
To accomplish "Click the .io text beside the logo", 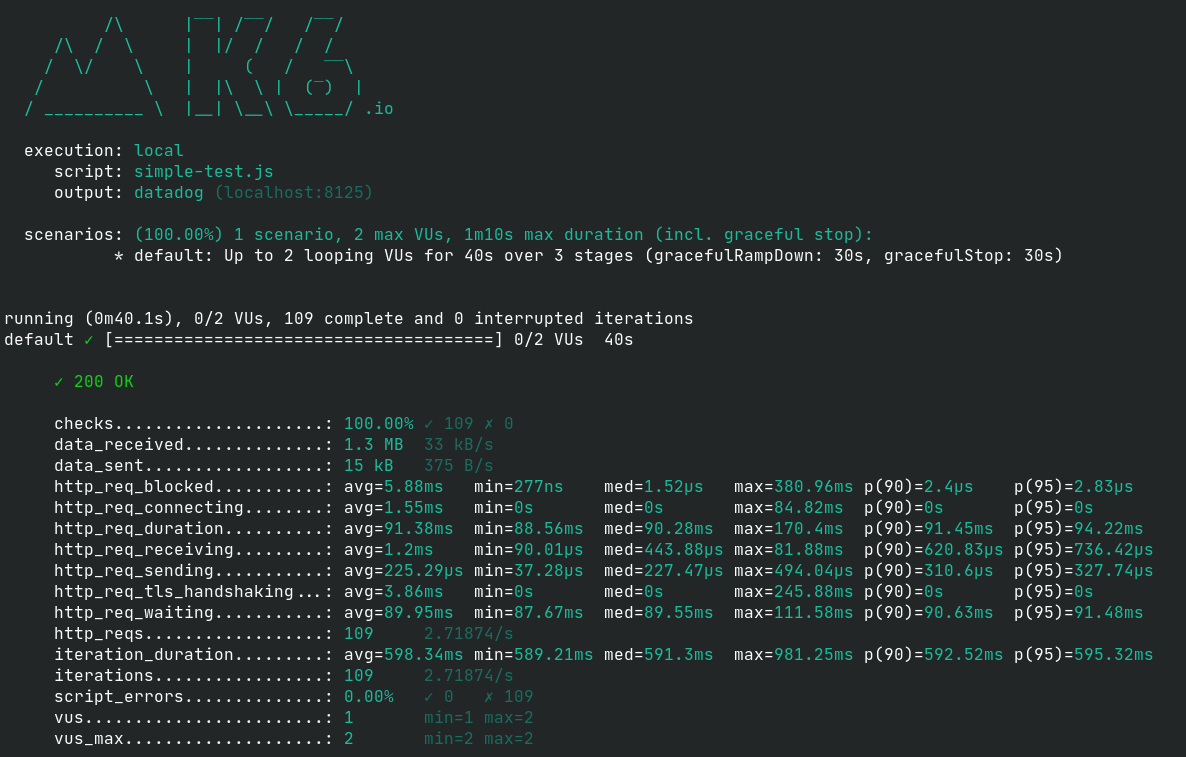I will [379, 109].
